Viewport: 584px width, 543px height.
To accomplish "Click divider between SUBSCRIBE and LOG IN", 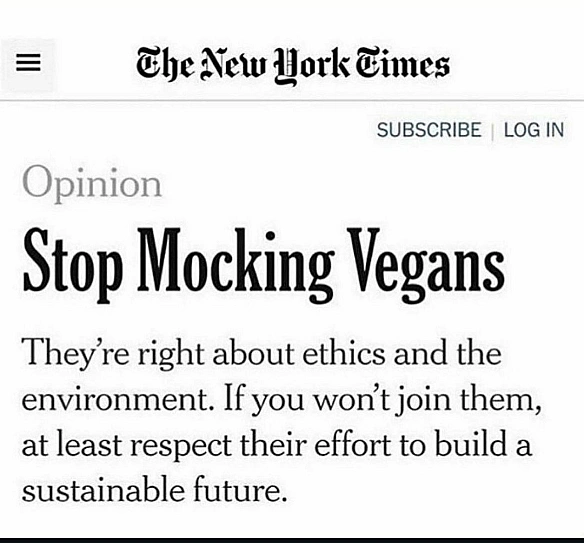I will coord(493,131).
